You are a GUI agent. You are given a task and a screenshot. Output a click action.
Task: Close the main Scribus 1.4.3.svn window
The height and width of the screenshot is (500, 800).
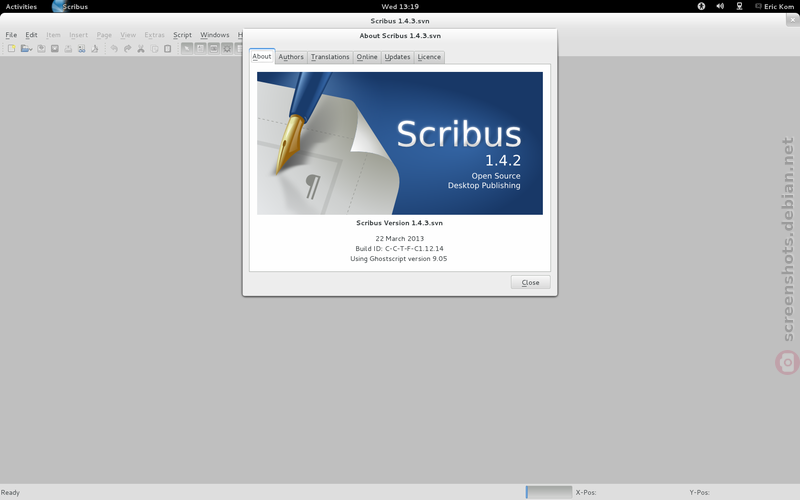(792, 20)
